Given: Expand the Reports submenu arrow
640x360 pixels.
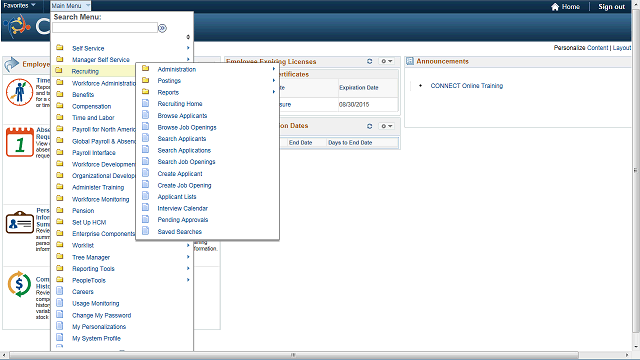Looking at the screenshot, I should coord(274,92).
